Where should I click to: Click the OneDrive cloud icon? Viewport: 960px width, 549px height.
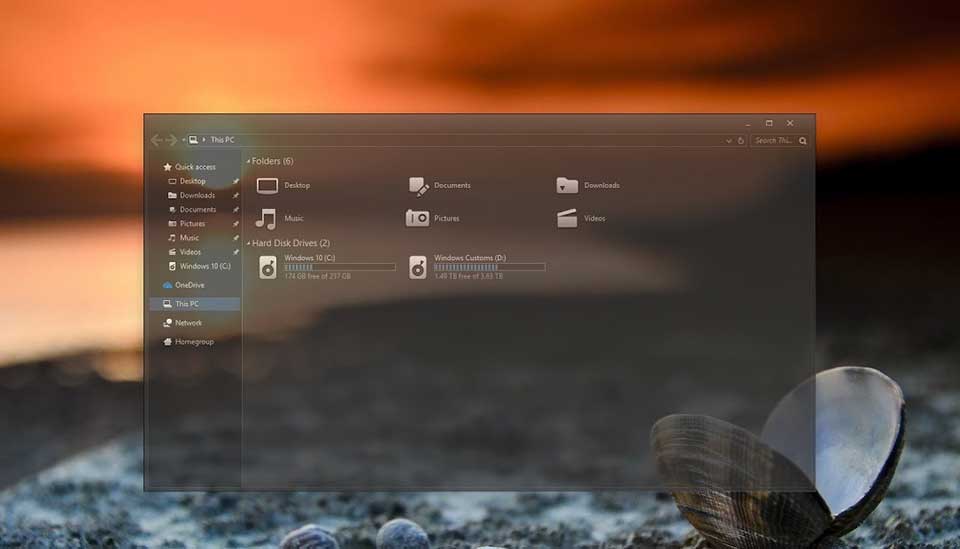point(167,285)
